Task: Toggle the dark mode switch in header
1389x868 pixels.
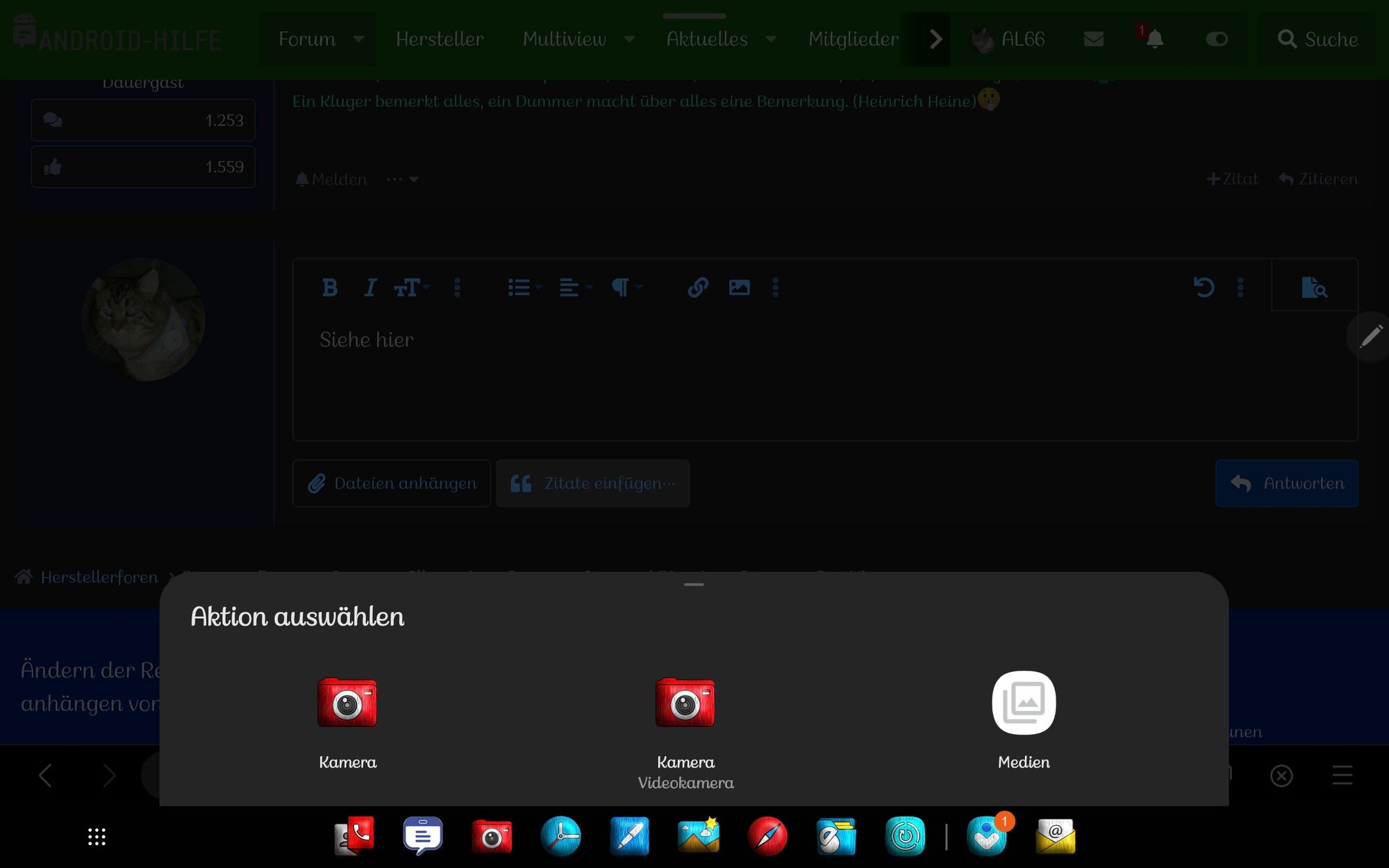Action: point(1216,39)
